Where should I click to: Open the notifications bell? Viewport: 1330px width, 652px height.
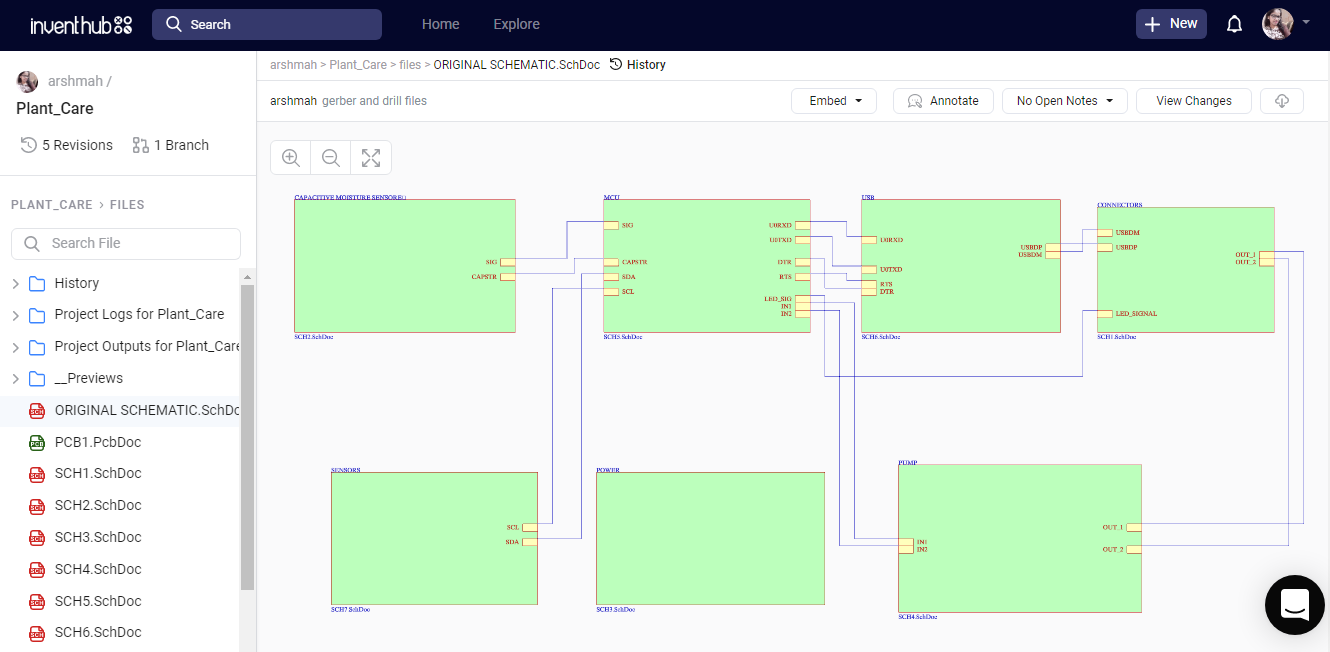(1235, 24)
